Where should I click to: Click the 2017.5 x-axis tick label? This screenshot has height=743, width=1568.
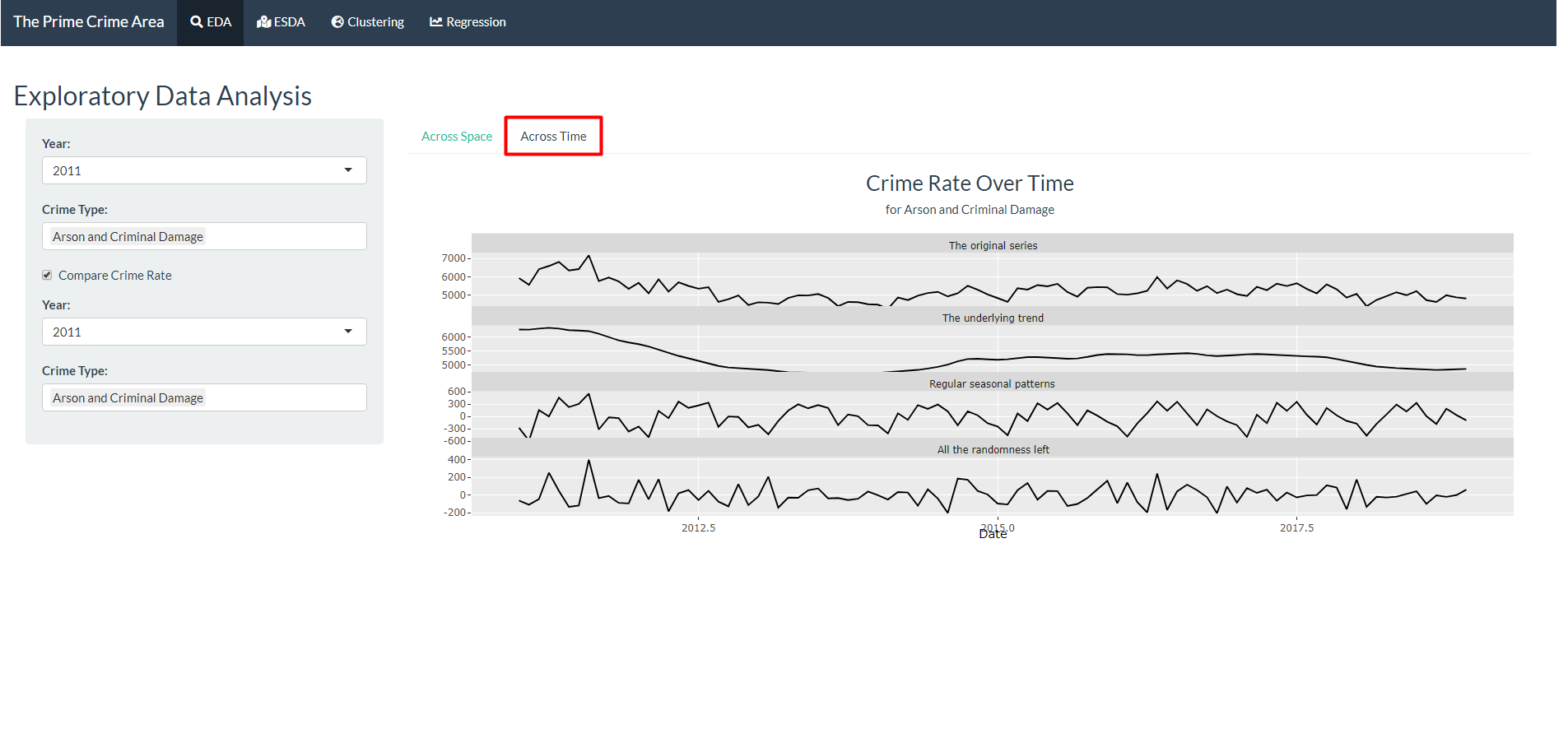tap(1296, 528)
